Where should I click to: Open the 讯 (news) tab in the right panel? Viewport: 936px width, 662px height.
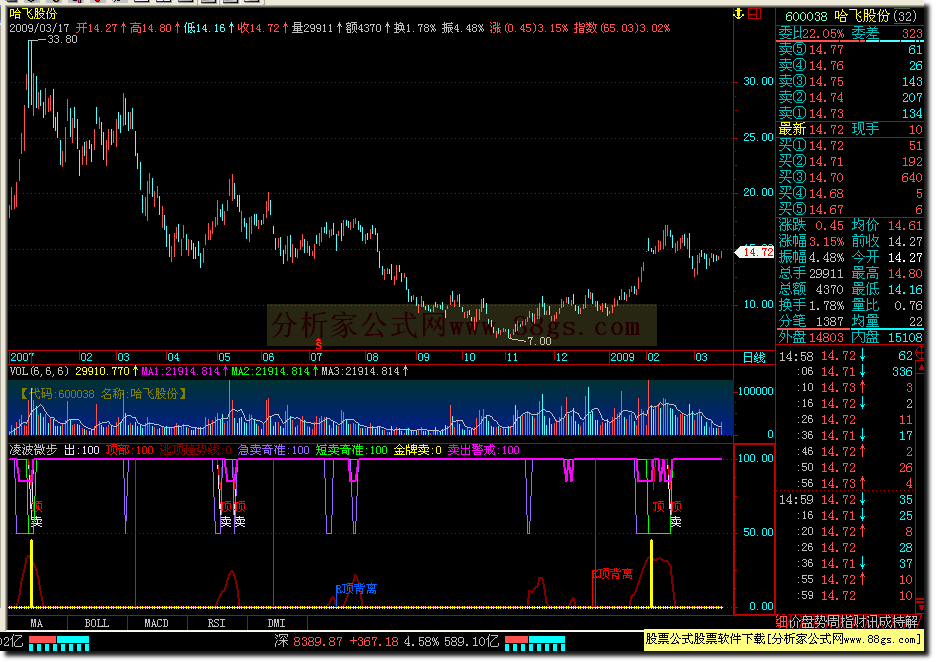tap(873, 622)
